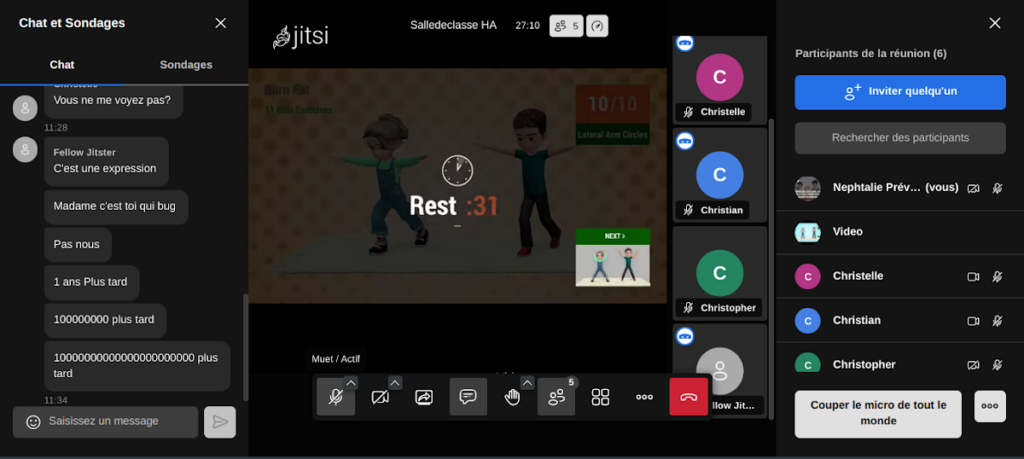Expand reactions arrow beside raise hand
The width and height of the screenshot is (1024, 459).
[527, 383]
